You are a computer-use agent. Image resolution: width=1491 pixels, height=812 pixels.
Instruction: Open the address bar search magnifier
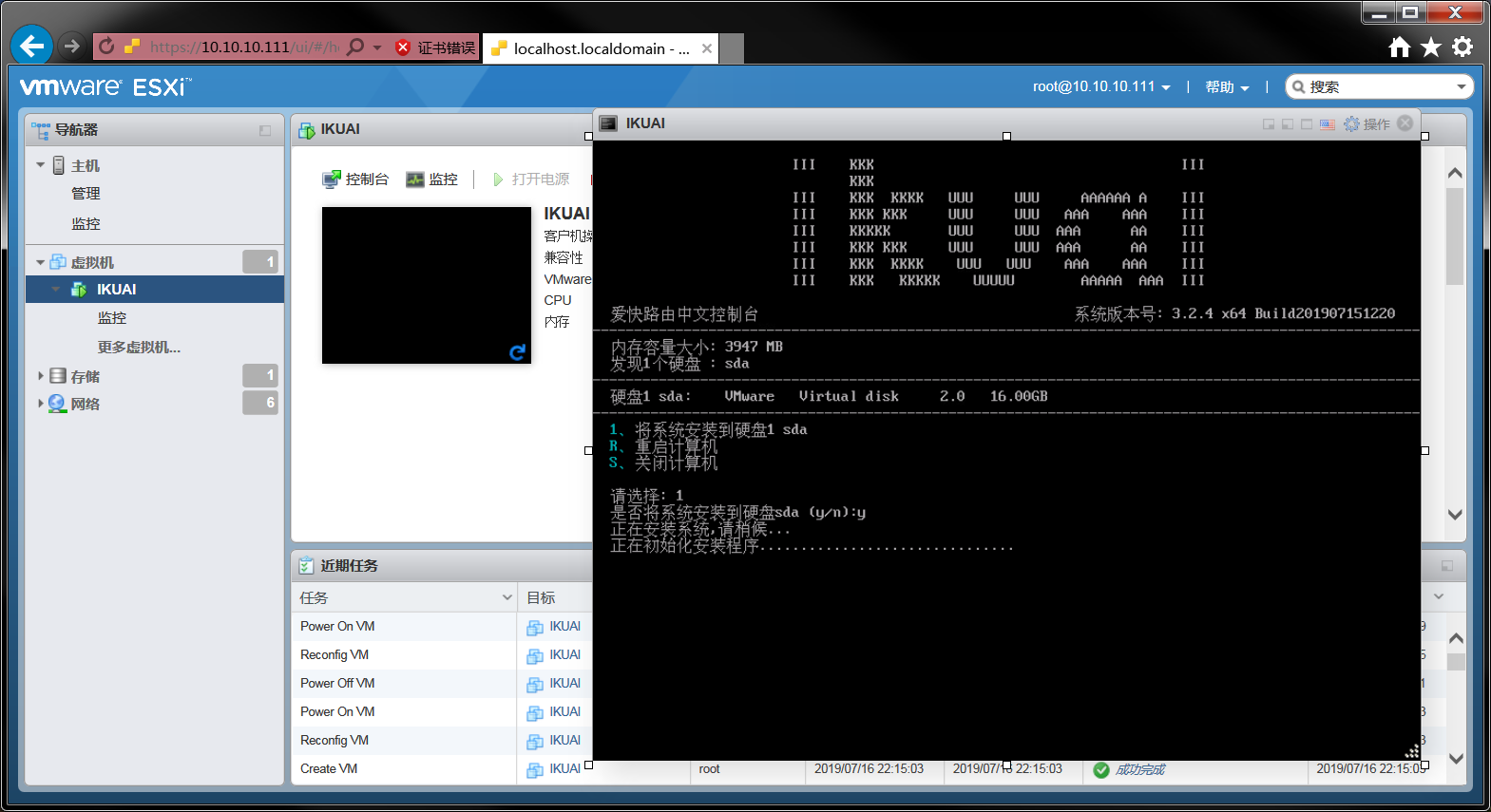(x=355, y=47)
